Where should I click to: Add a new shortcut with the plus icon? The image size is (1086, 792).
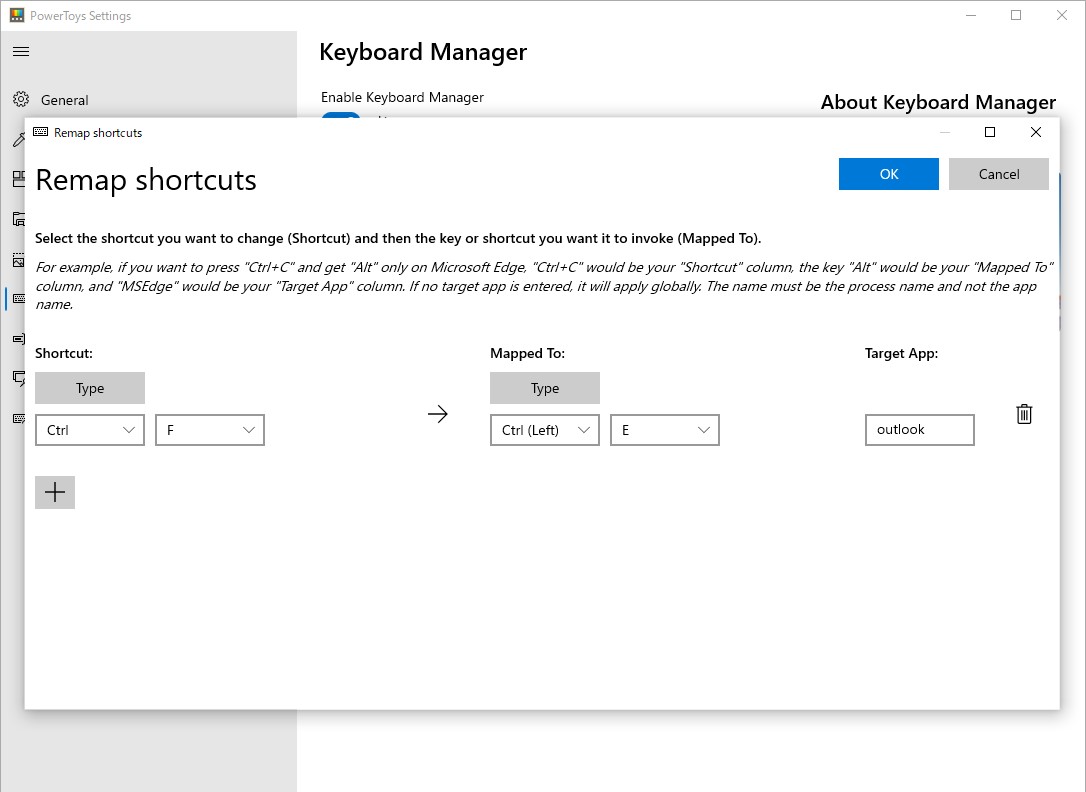pyautogui.click(x=55, y=491)
